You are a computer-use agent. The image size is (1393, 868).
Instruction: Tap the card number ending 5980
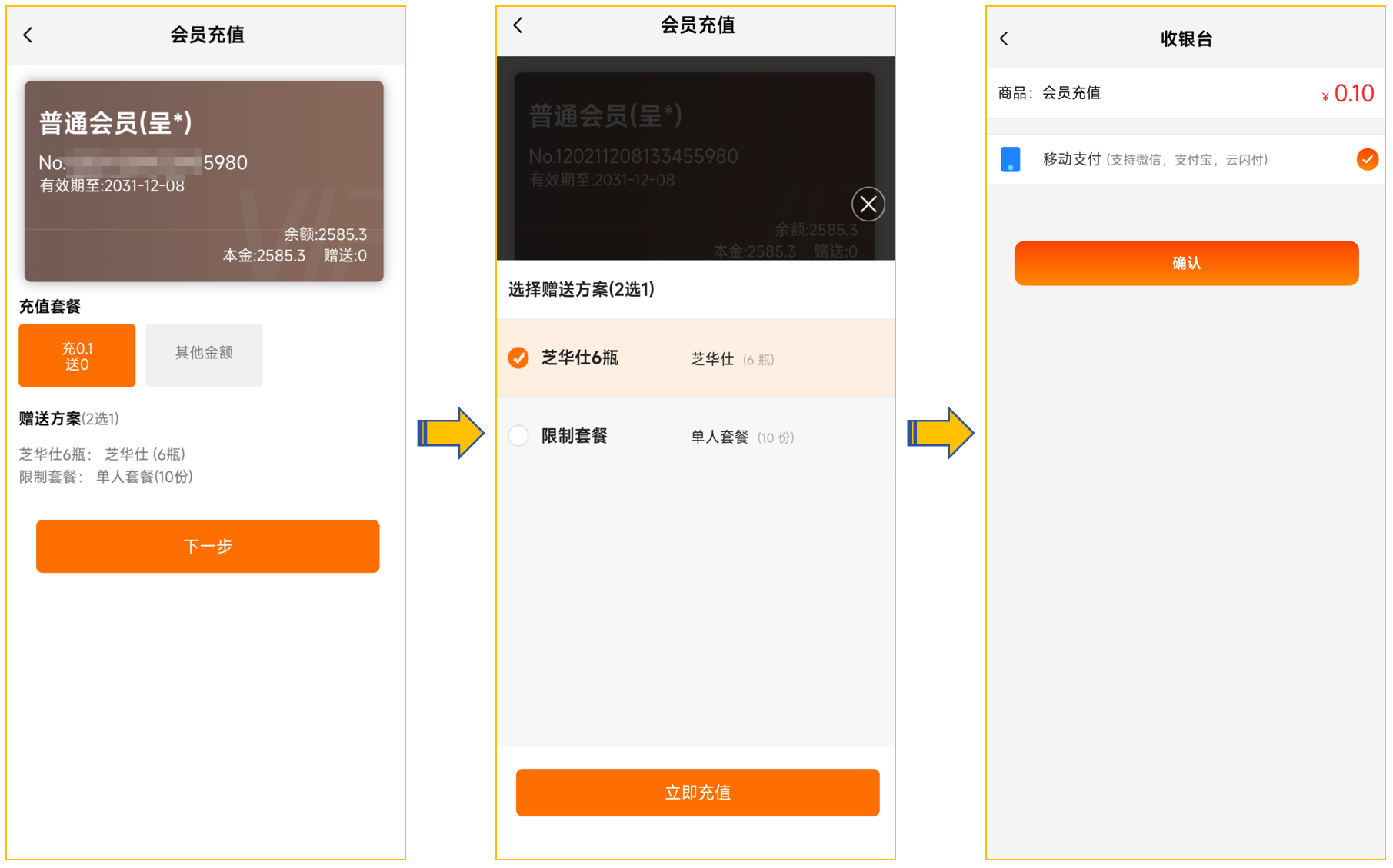[143, 162]
